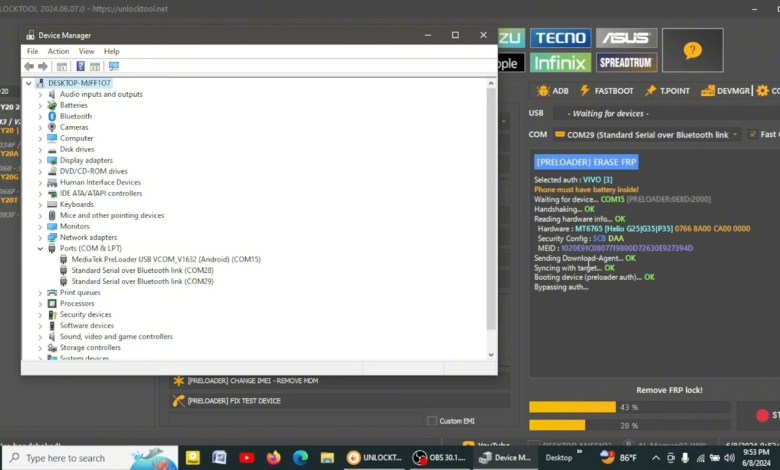The width and height of the screenshot is (780, 470).
Task: Choose the Infinix brand logo
Action: coord(560,62)
